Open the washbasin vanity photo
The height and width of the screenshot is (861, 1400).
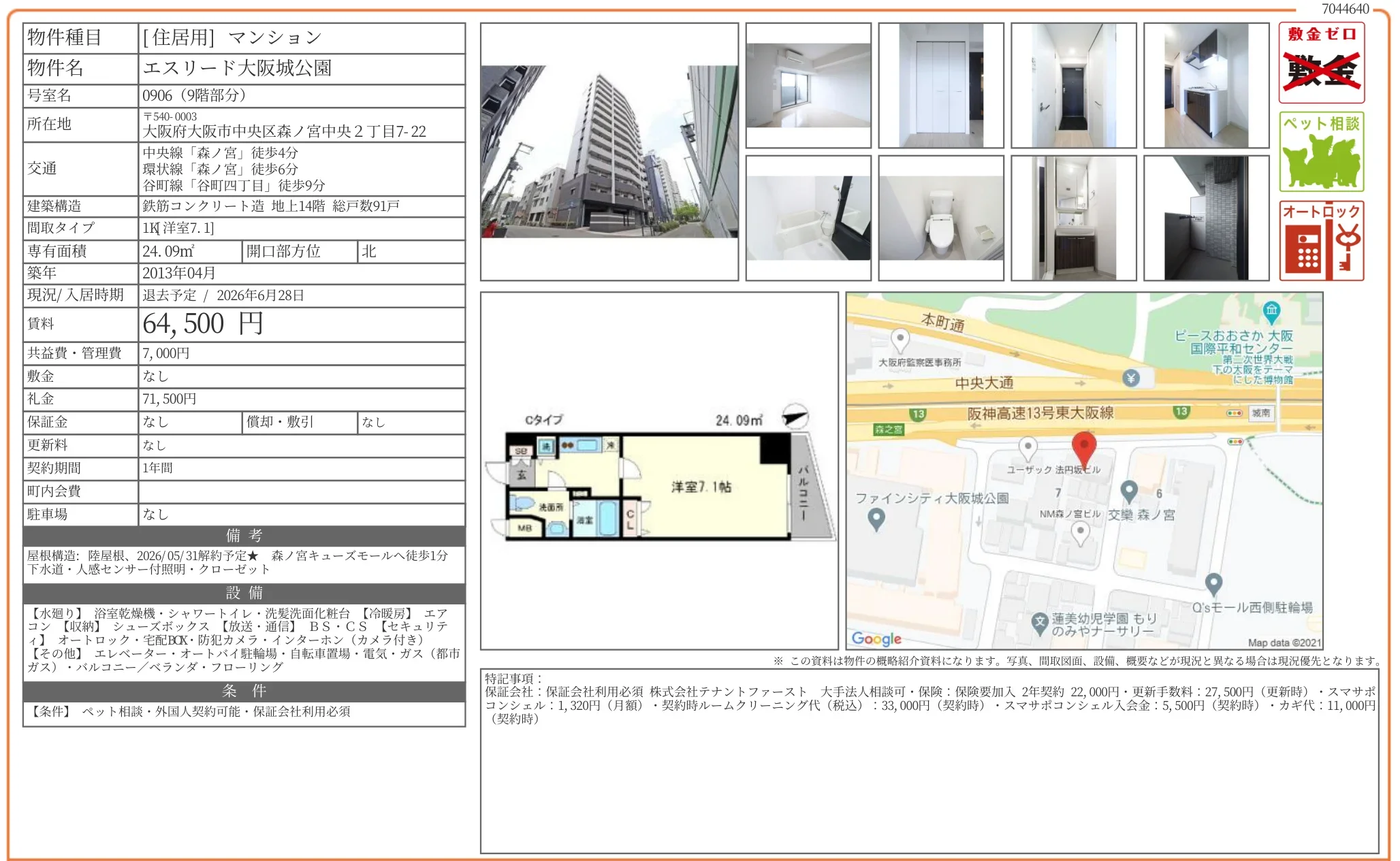1074,218
